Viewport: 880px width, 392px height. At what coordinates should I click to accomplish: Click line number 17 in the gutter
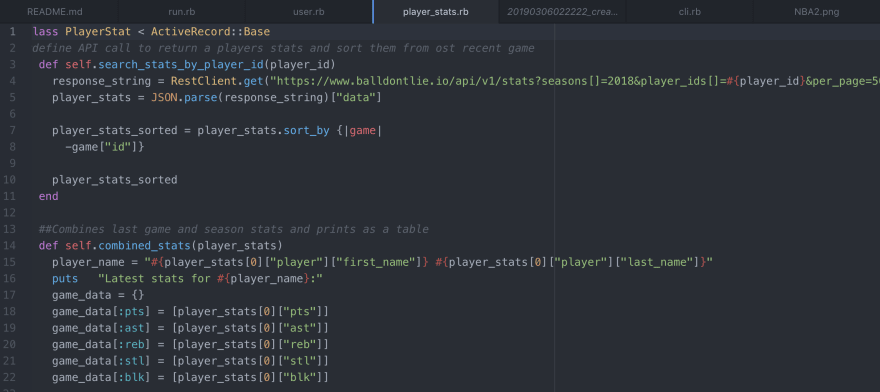pos(10,295)
